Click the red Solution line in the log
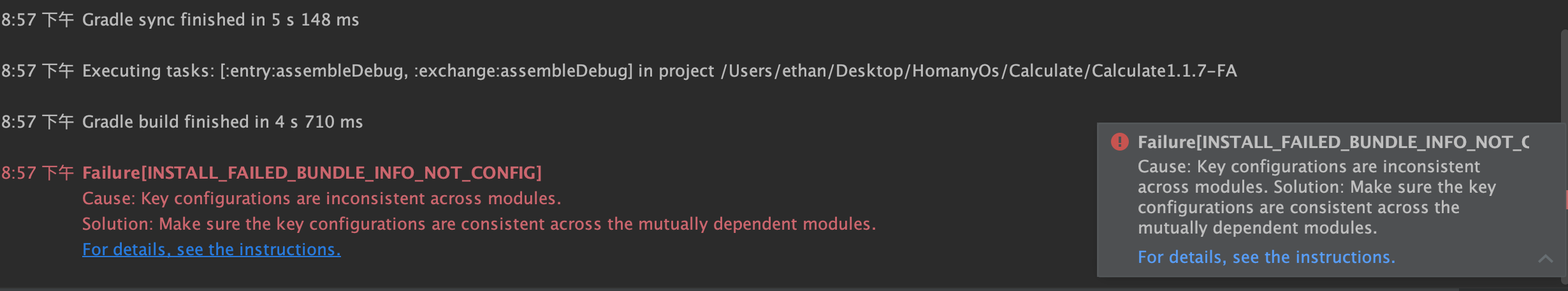Image resolution: width=1568 pixels, height=291 pixels. [479, 224]
